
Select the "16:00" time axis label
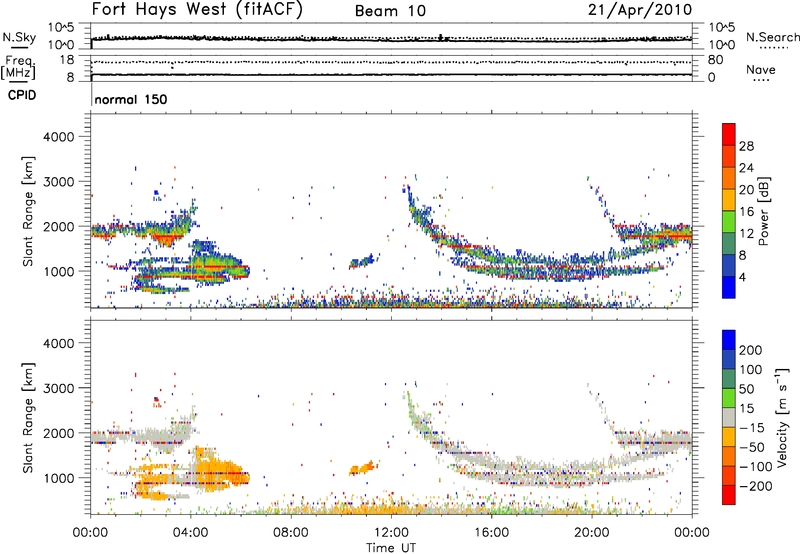[491, 533]
